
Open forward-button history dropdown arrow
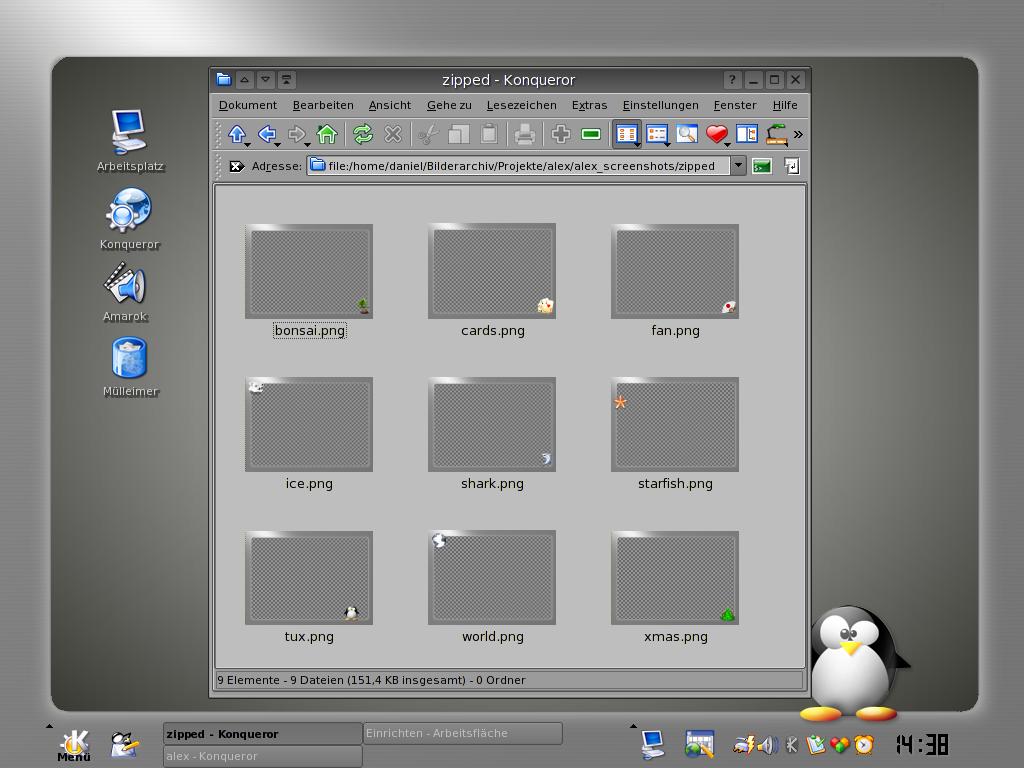[x=308, y=144]
